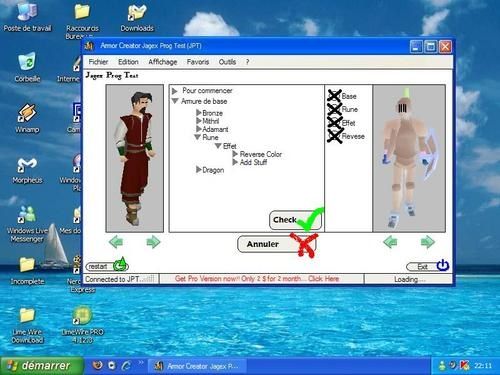Viewport: 500px width, 375px height.
Task: Click left green arrow under robed character
Action: click(116, 241)
